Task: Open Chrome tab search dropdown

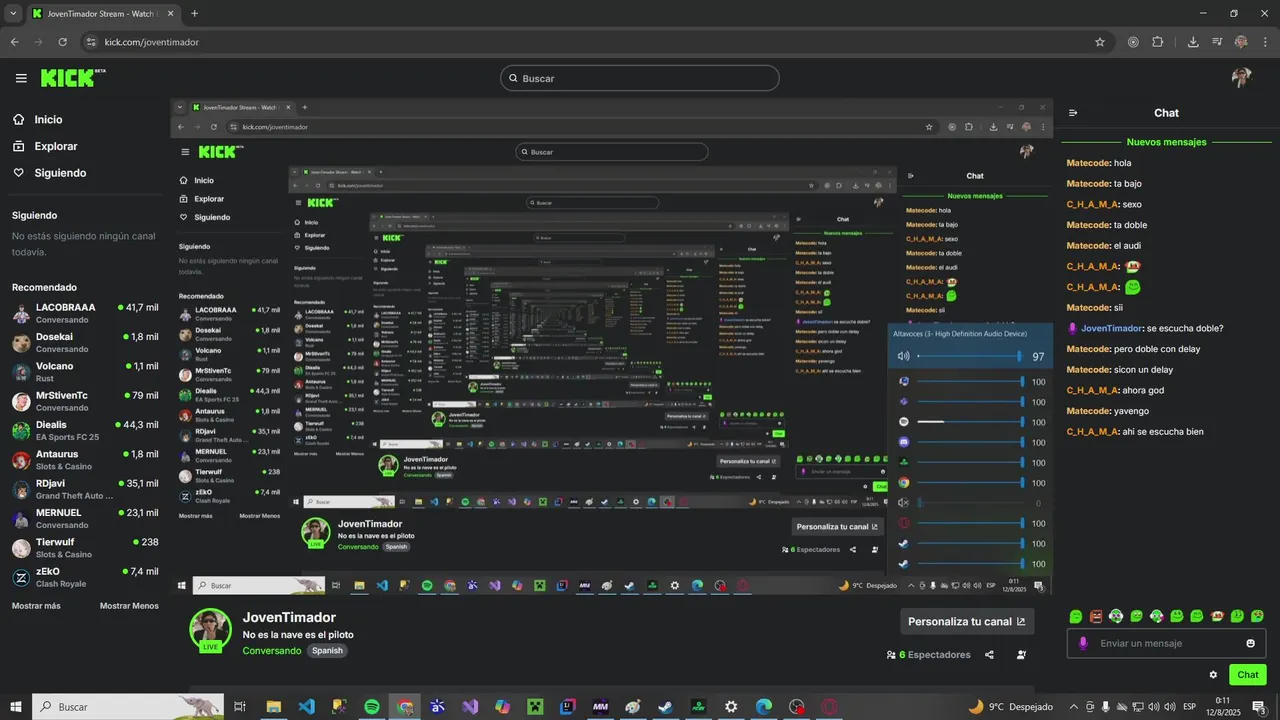Action: 14,13
